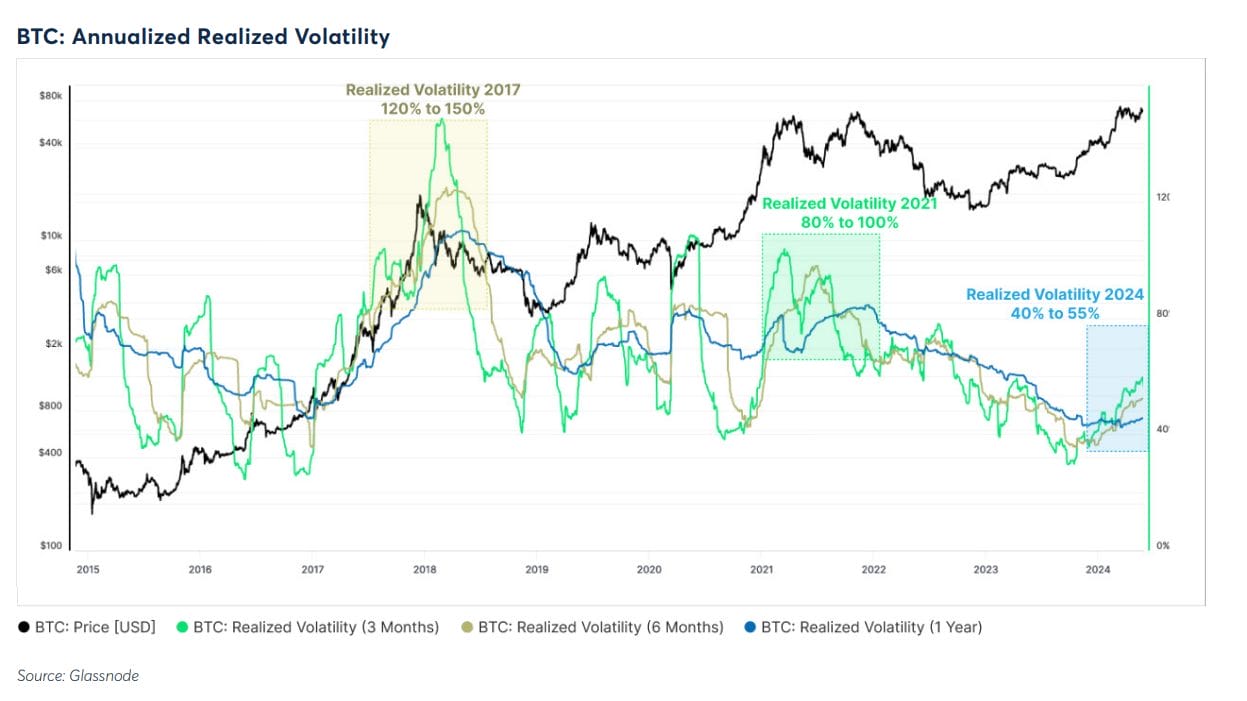Click the olive 6 Months legend dot
The image size is (1247, 701).
point(465,628)
